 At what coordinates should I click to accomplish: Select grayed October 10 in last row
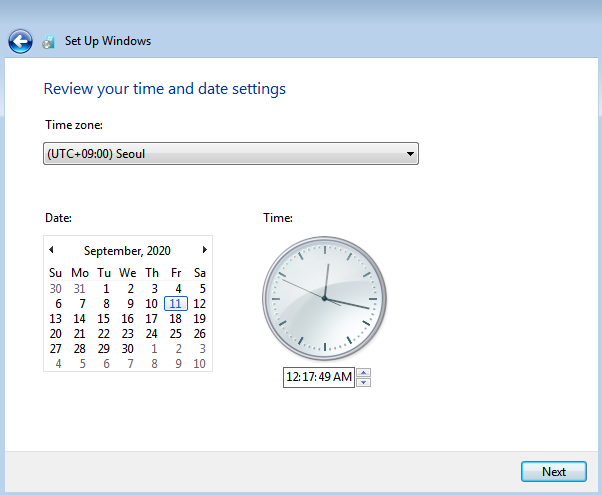tap(199, 364)
